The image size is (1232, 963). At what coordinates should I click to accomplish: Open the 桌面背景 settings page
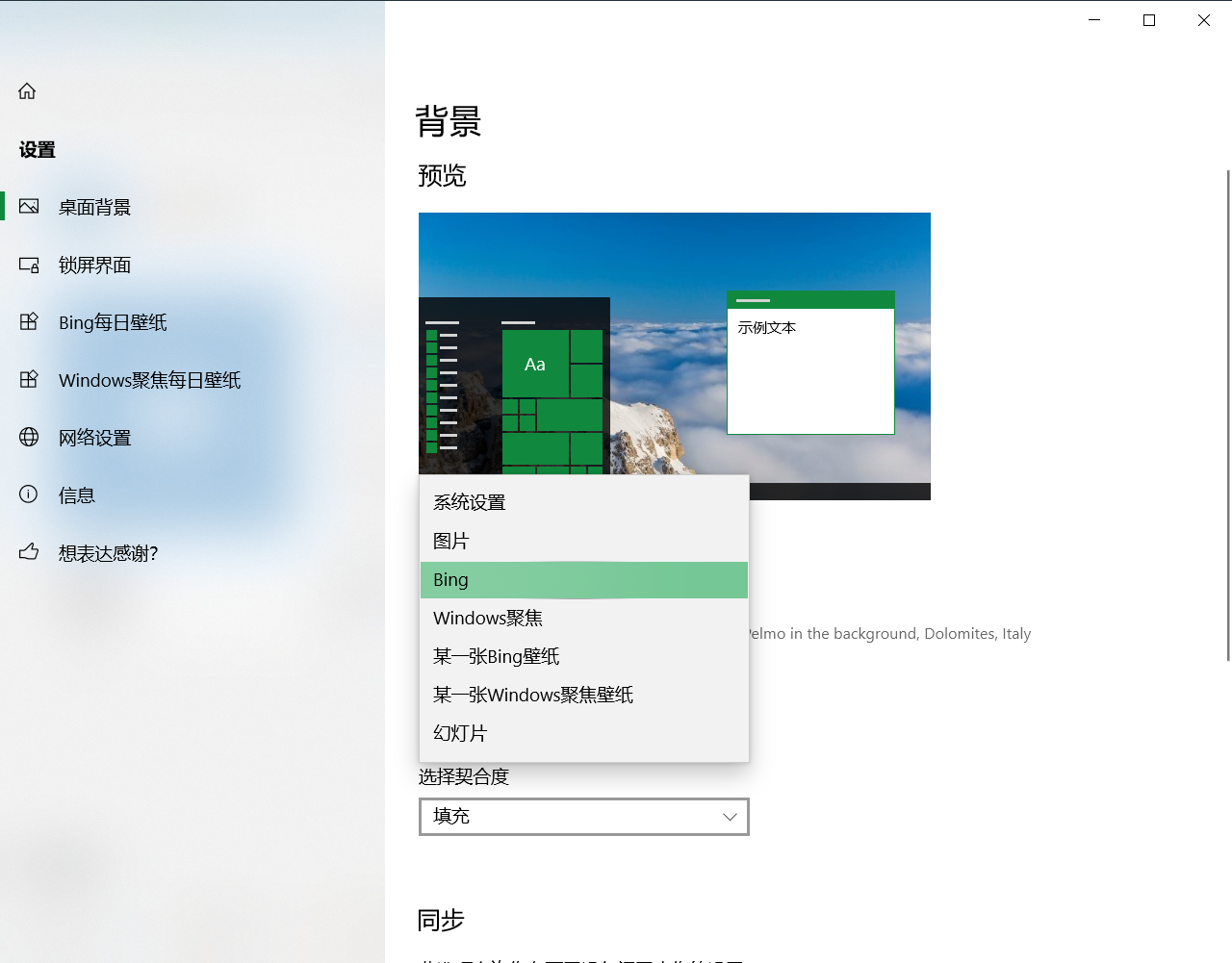[192, 207]
